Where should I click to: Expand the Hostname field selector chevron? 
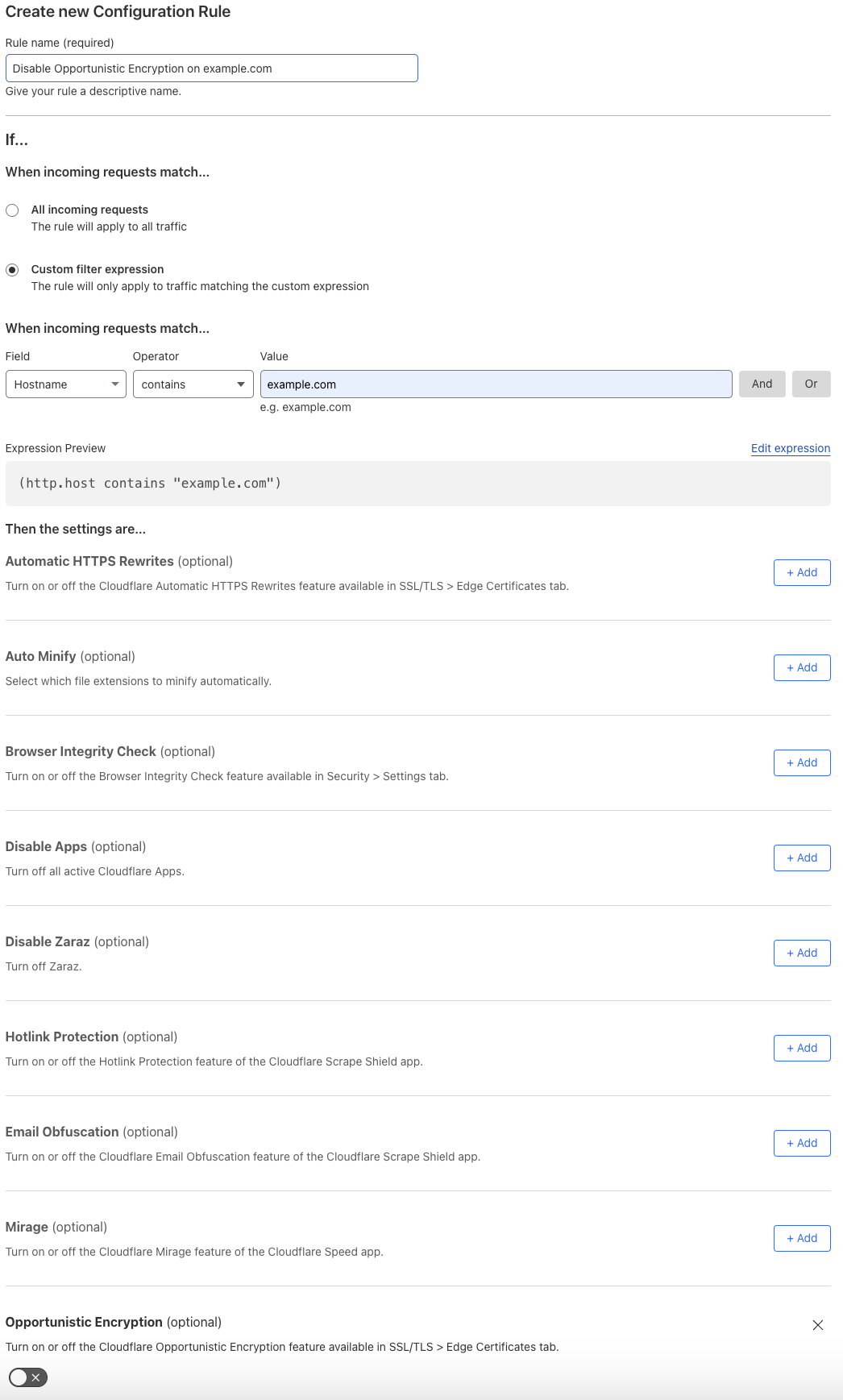[115, 384]
